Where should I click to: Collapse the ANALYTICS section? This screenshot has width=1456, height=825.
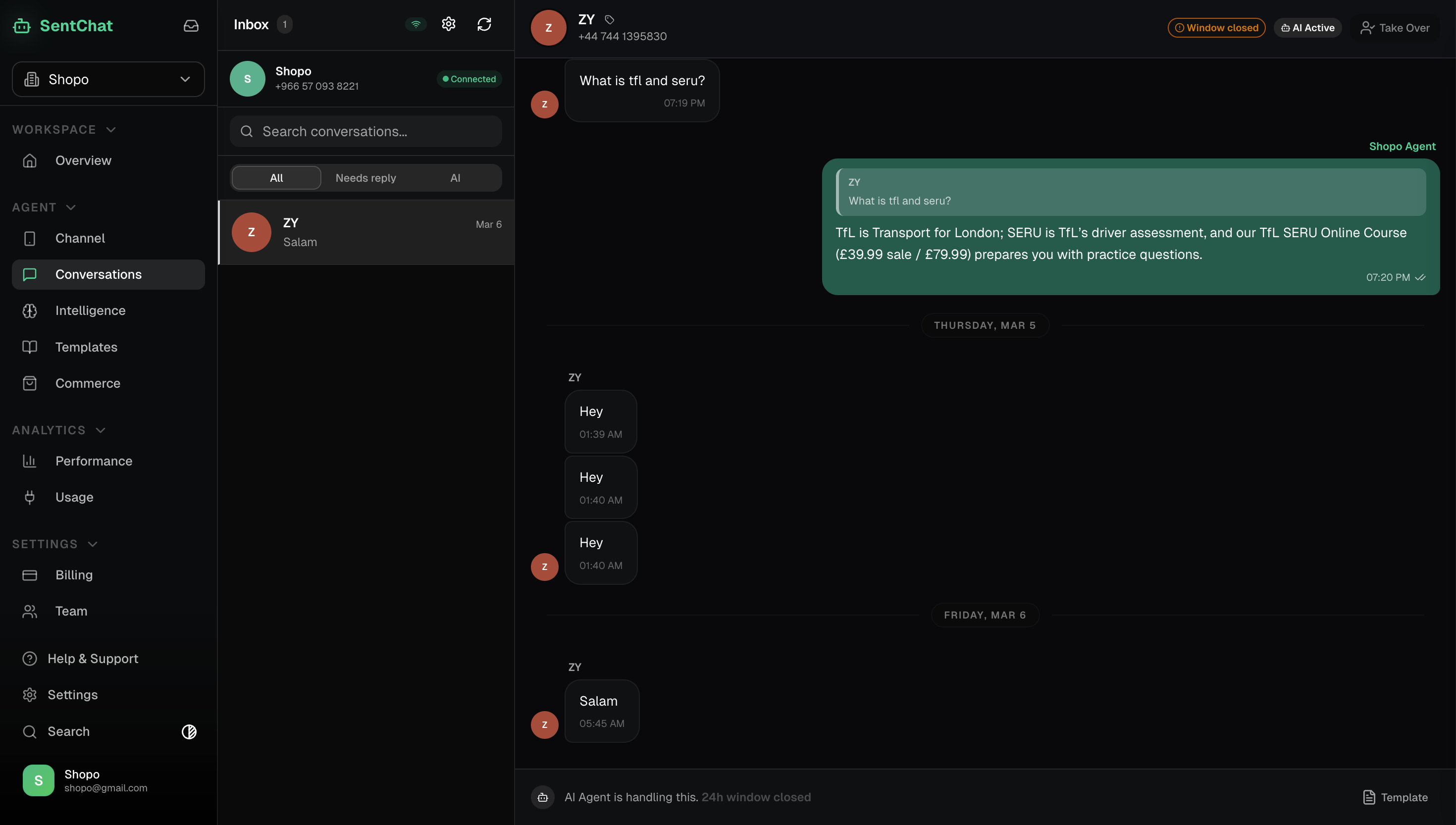100,430
